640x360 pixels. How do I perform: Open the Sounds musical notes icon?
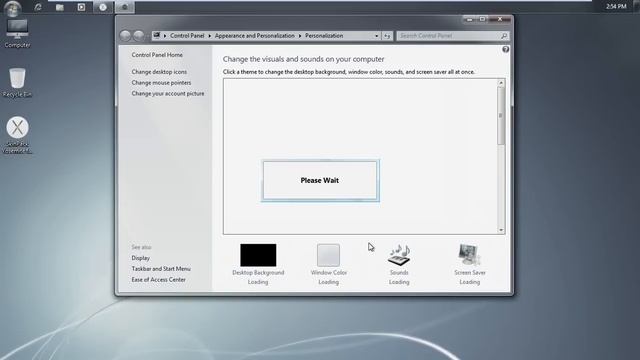399,254
